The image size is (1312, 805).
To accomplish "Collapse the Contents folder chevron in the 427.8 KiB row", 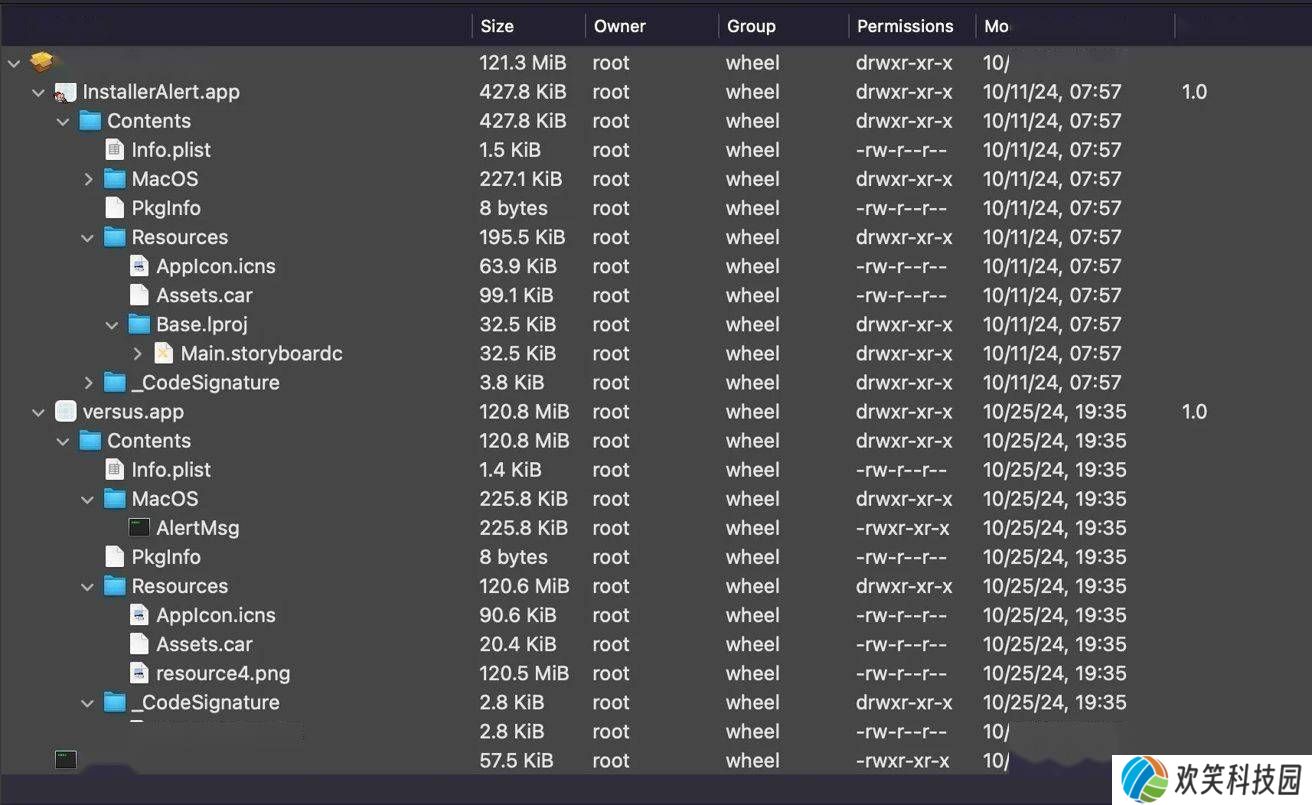I will tap(63, 121).
